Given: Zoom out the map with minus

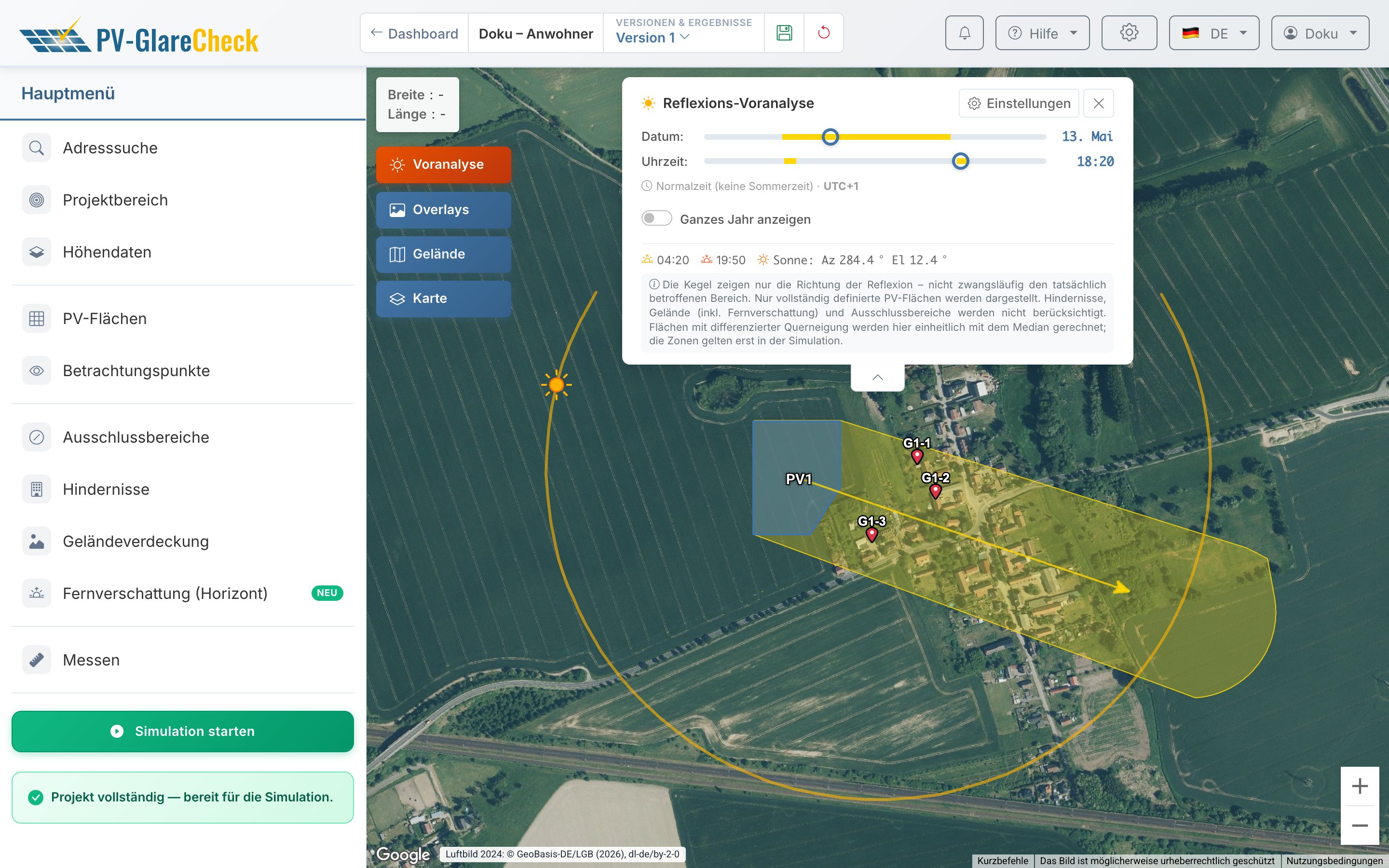Looking at the screenshot, I should point(1360,826).
